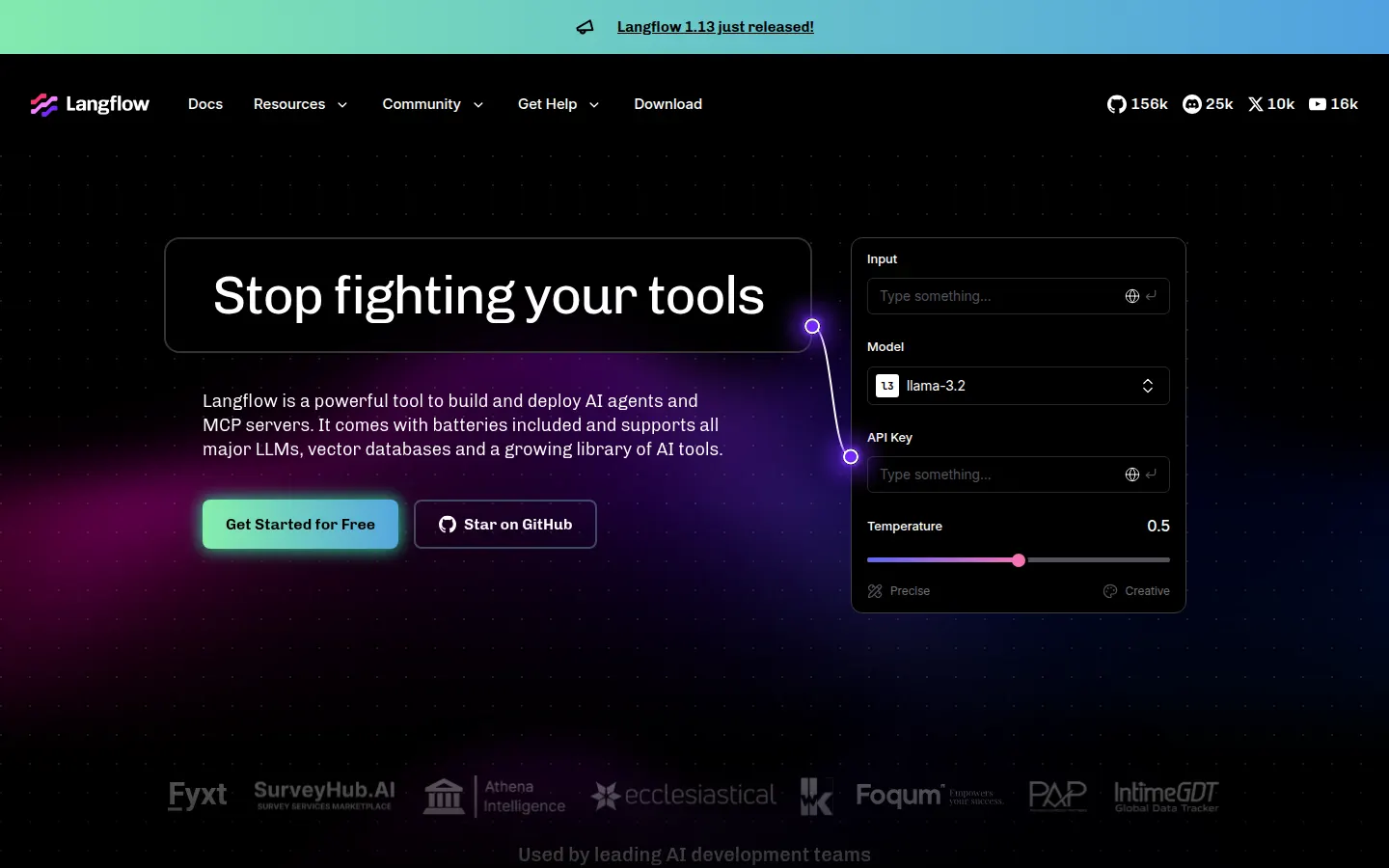This screenshot has height=868, width=1389.
Task: Click the Langflow logo in the header
Action: [x=90, y=104]
